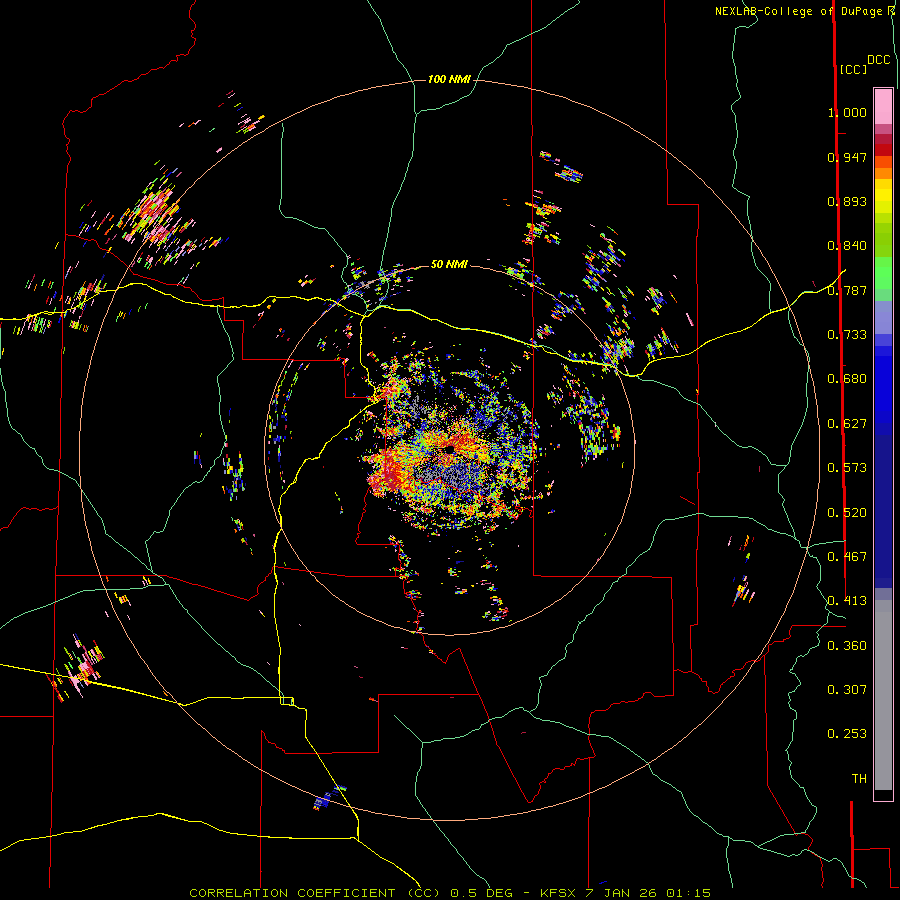Screen dimensions: 900x900
Task: Click the KFSX station identifier
Action: coord(560,893)
